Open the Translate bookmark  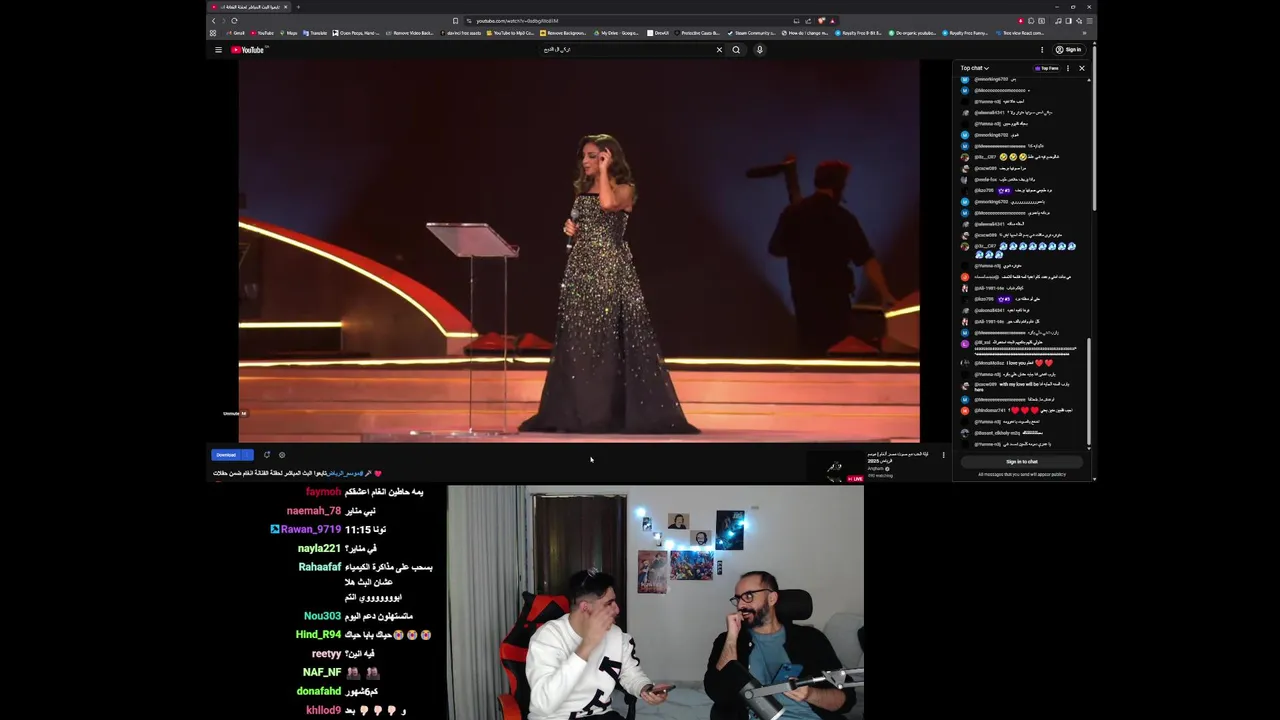click(316, 33)
